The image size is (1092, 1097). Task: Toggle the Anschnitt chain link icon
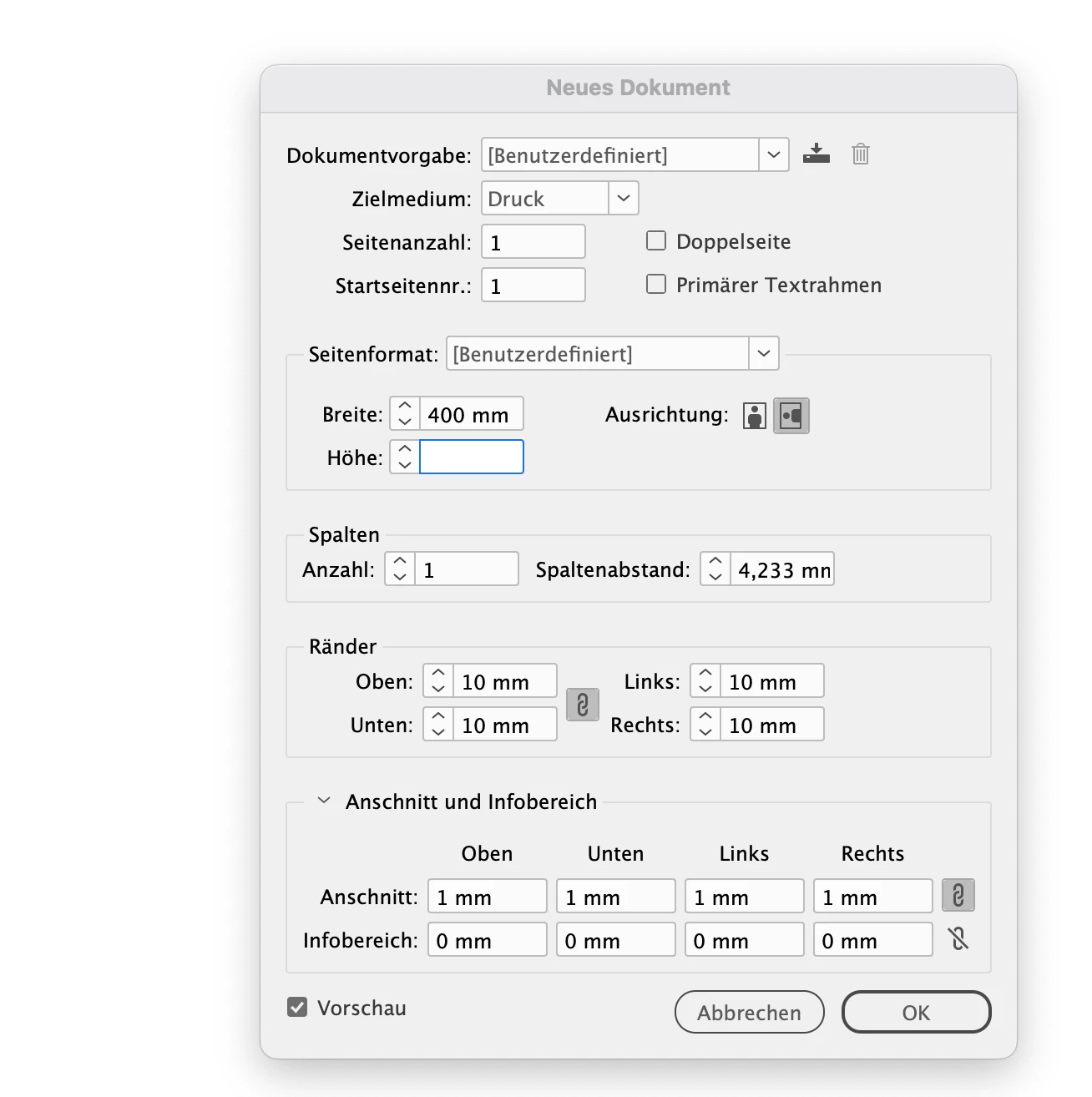click(x=958, y=896)
